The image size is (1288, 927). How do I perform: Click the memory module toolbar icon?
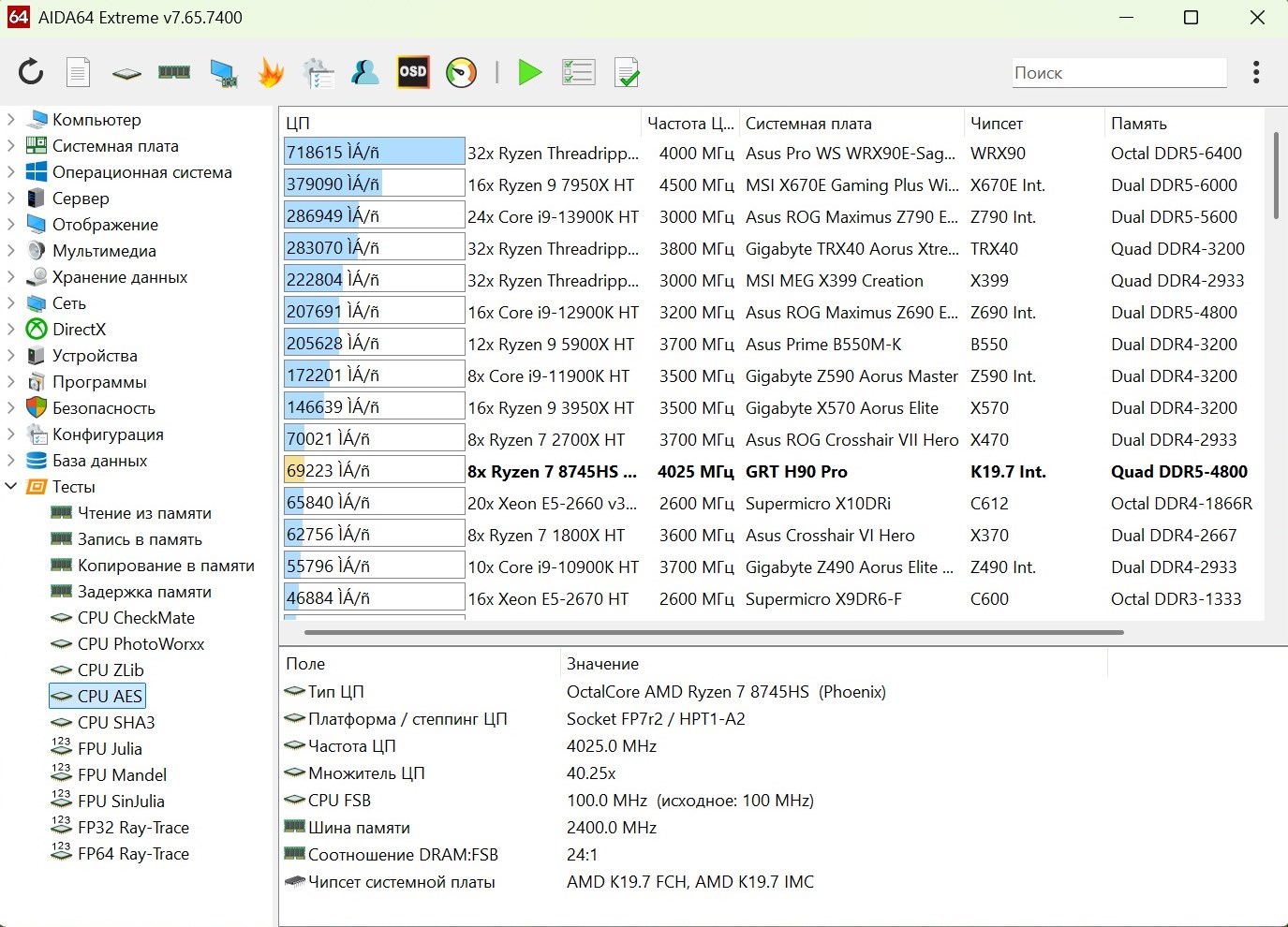[x=174, y=72]
